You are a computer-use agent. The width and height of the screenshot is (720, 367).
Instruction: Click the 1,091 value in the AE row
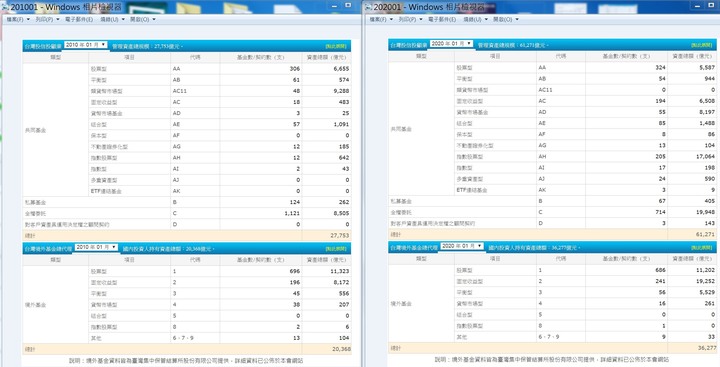tap(341, 124)
